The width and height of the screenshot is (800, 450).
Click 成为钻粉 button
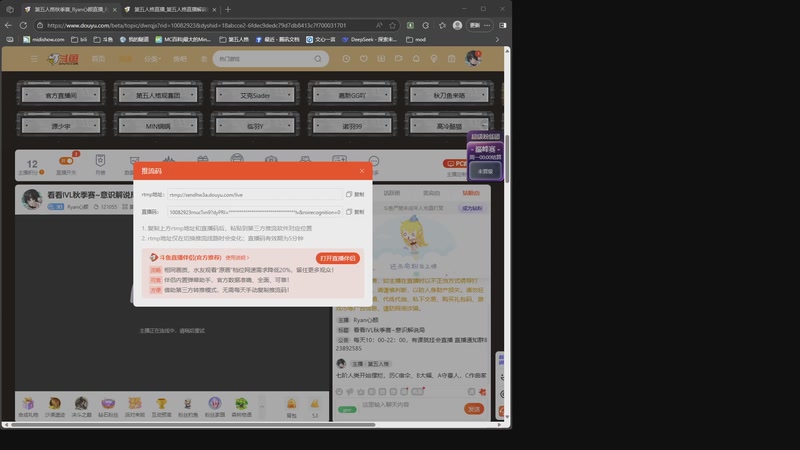pos(472,208)
